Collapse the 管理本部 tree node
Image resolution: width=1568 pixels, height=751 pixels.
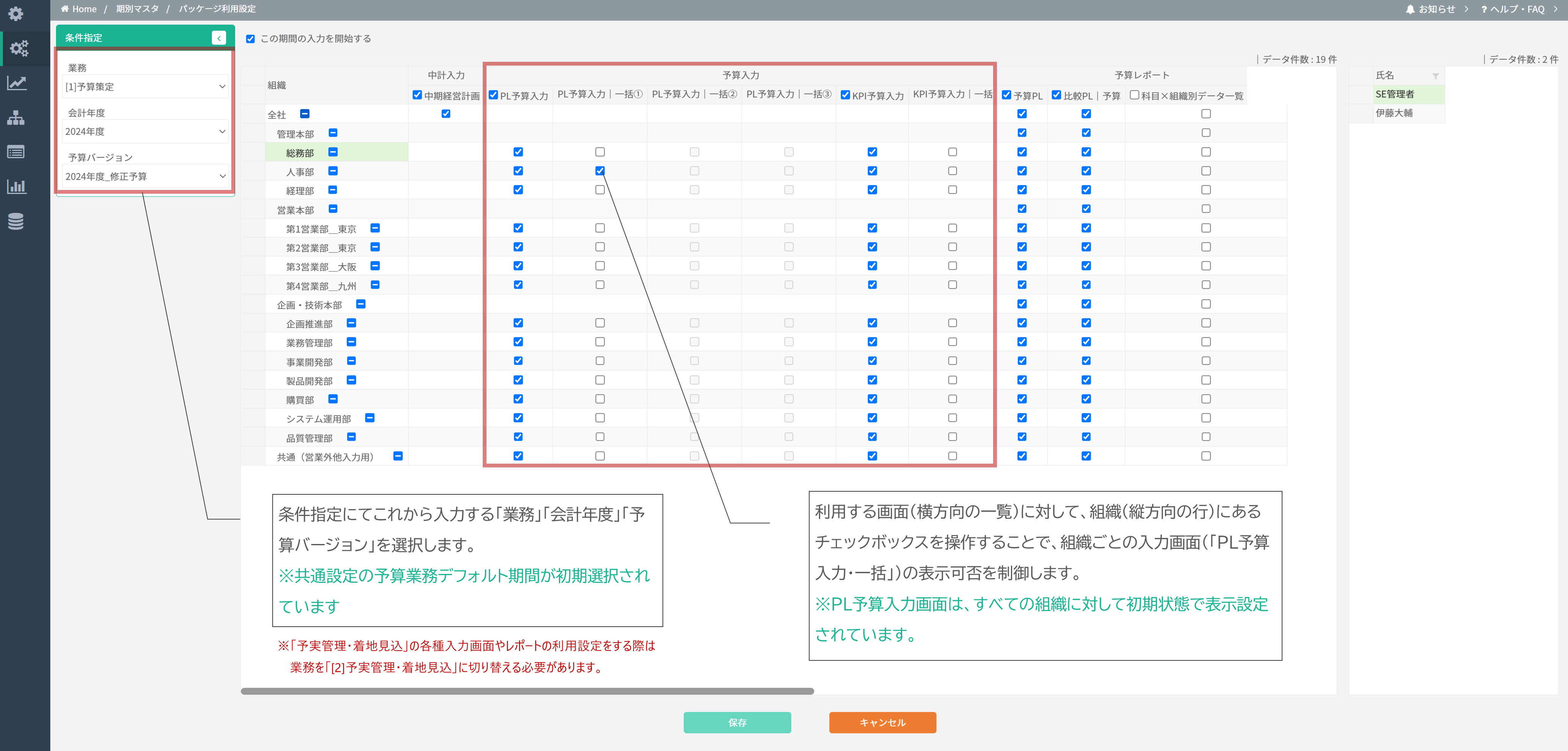[333, 133]
